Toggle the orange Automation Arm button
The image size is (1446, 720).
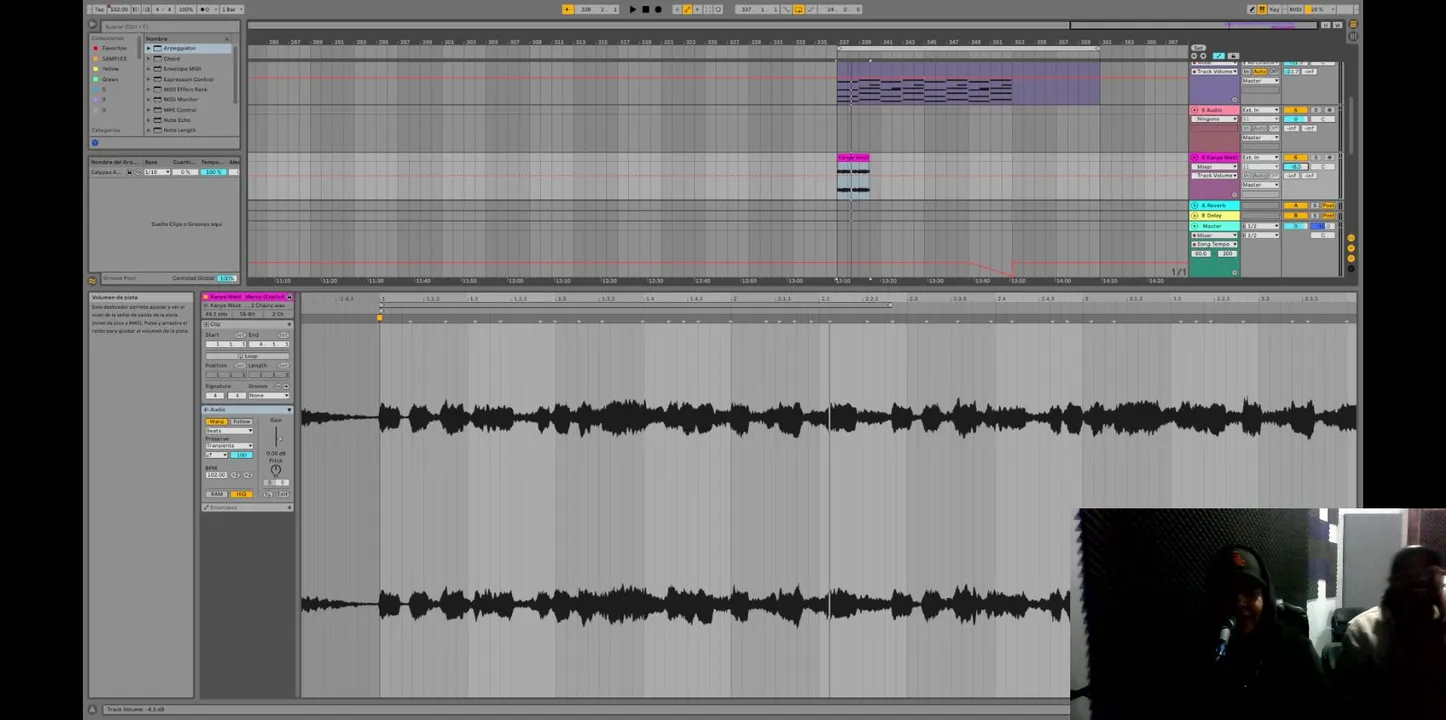pyautogui.click(x=687, y=9)
